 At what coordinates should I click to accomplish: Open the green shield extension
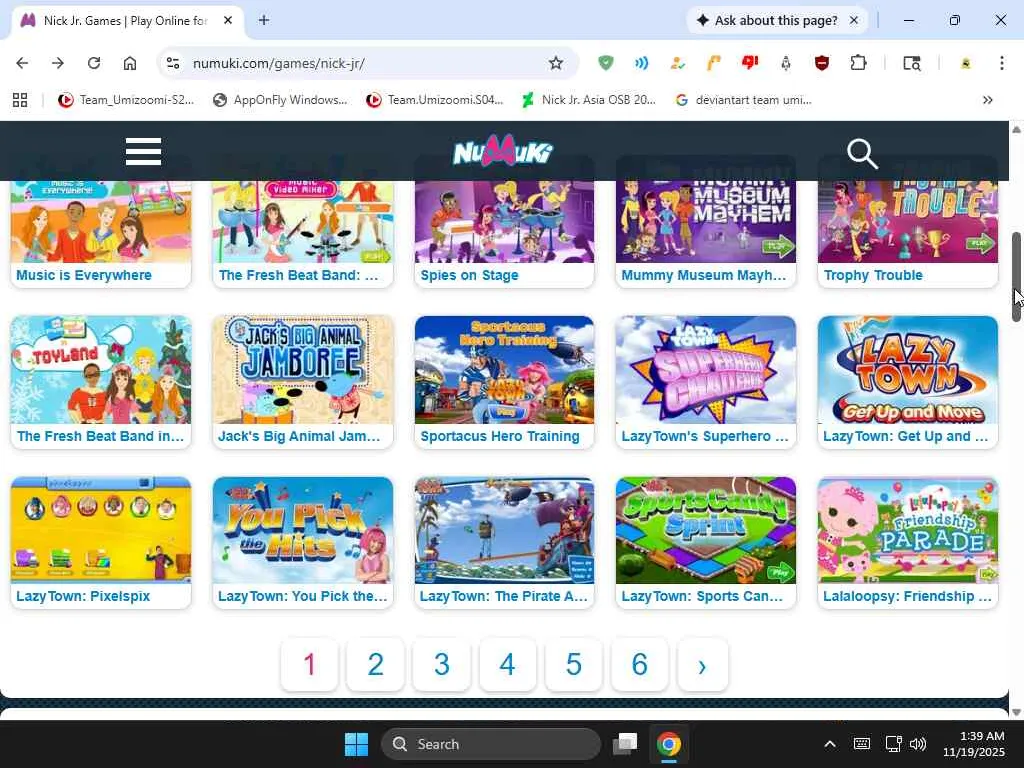pos(606,63)
